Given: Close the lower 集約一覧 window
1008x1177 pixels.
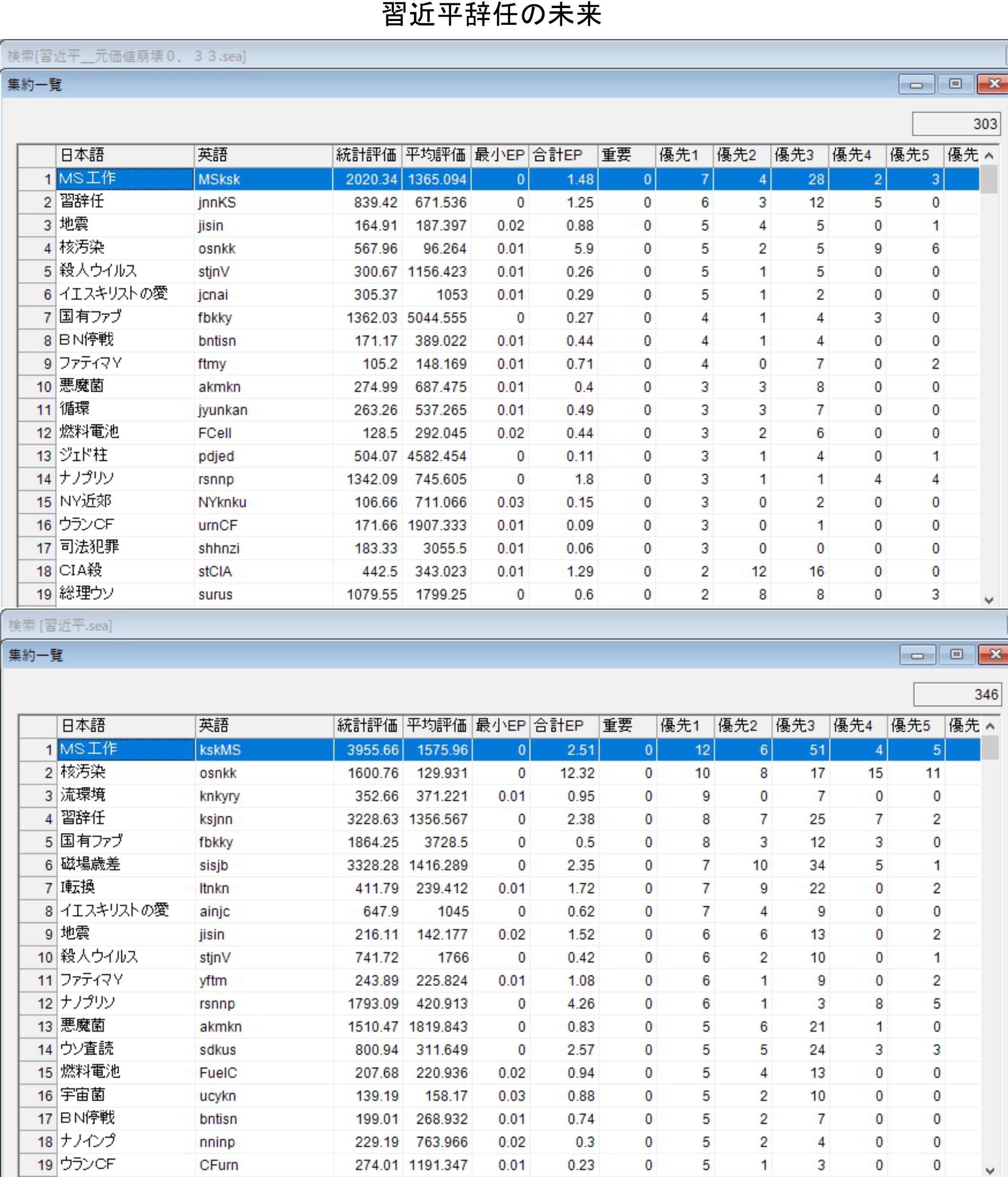Looking at the screenshot, I should click(994, 655).
